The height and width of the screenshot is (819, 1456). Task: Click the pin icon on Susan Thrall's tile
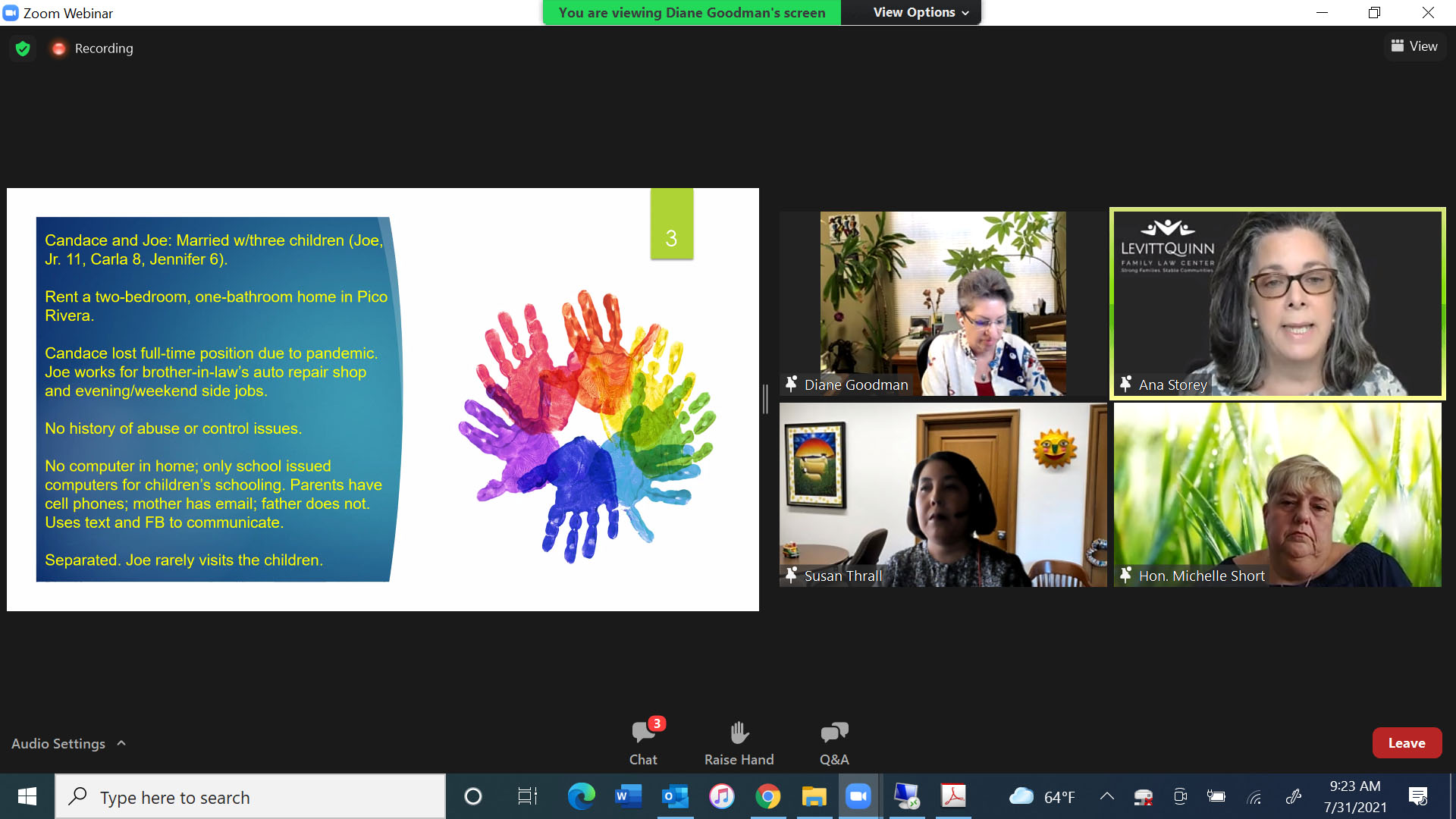tap(791, 575)
